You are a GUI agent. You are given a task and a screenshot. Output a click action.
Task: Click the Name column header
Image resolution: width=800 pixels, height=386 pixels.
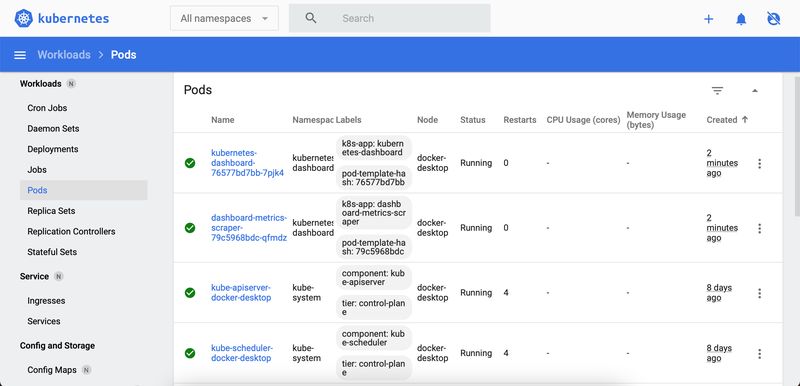tap(223, 120)
